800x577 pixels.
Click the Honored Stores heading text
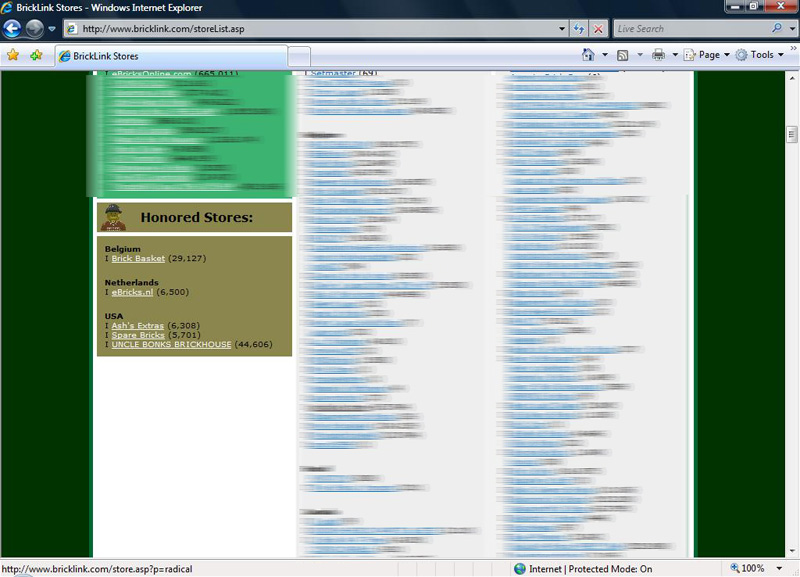pos(197,217)
